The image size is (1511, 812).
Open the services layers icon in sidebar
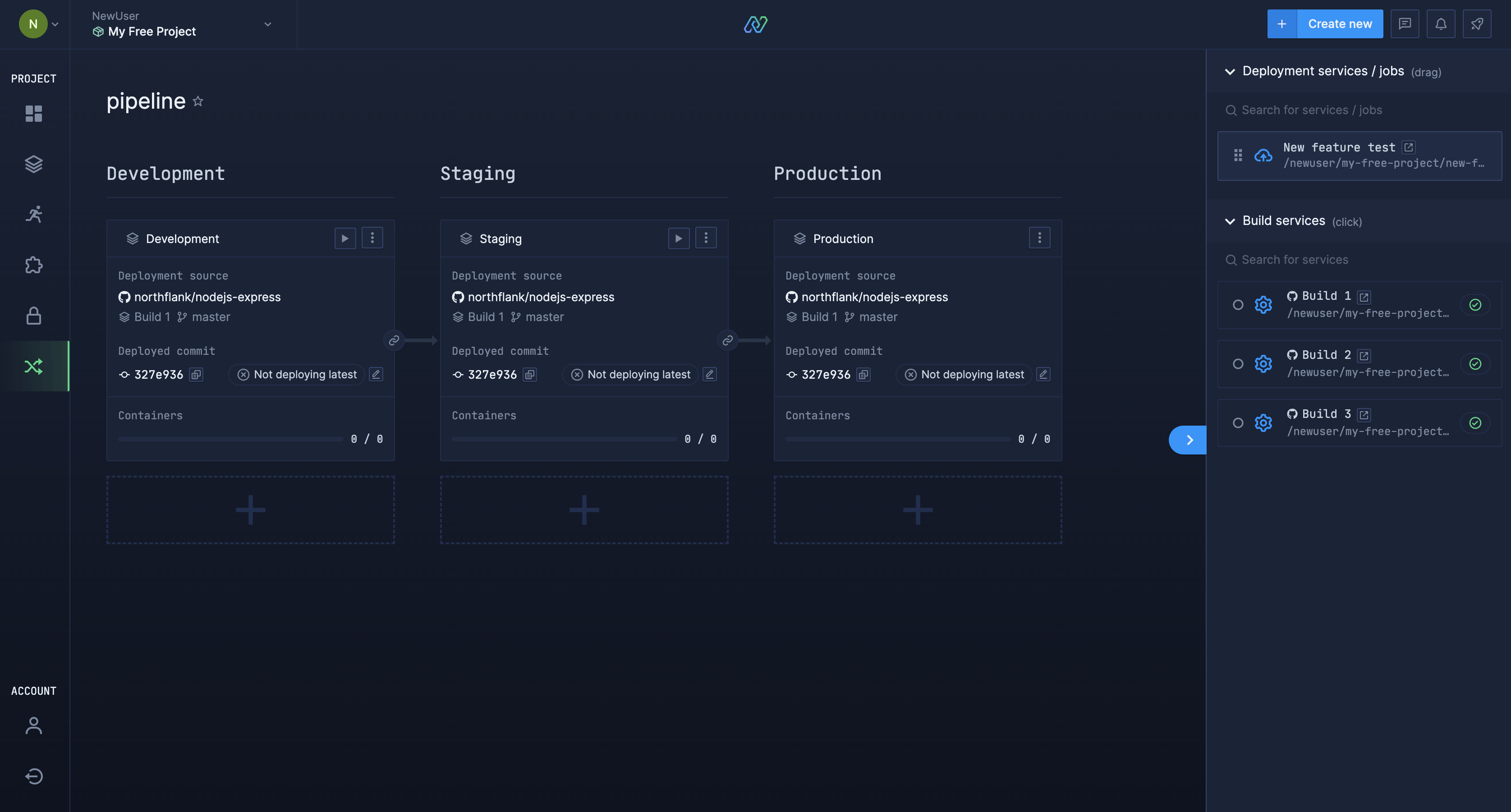(x=34, y=164)
